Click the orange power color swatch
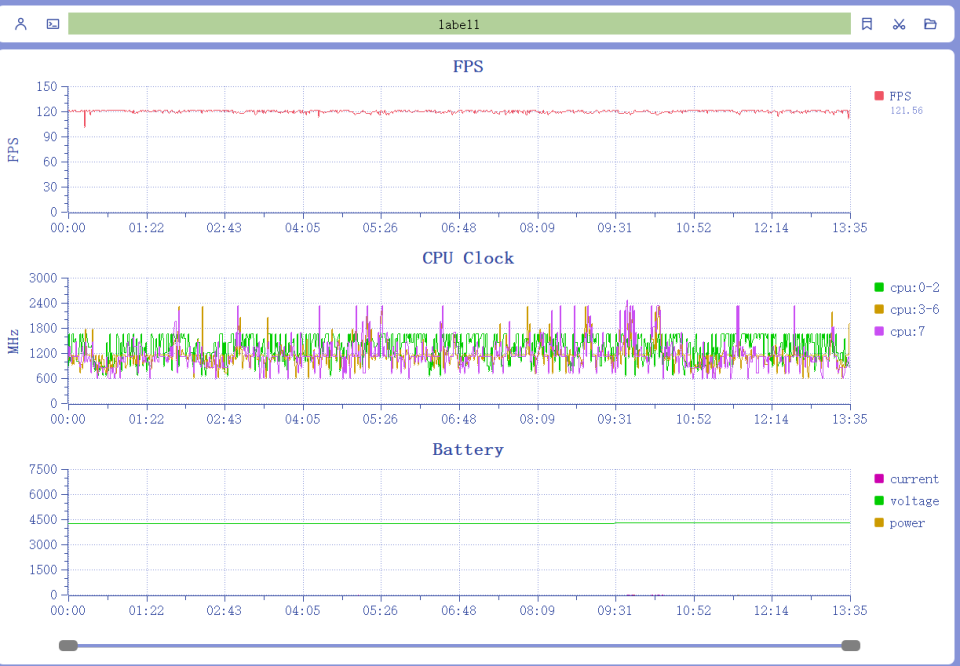 pyautogui.click(x=879, y=523)
